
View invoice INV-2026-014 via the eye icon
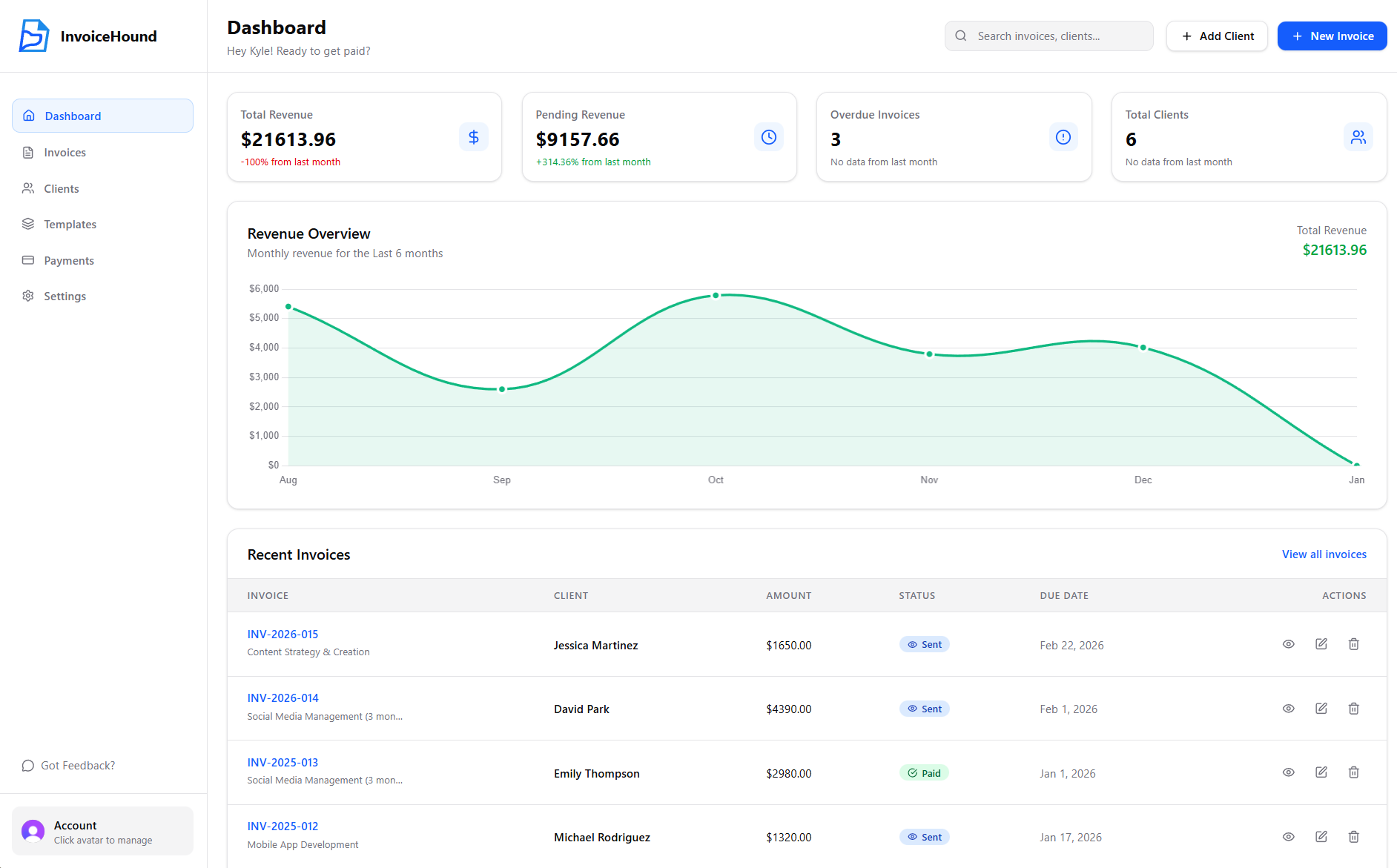click(x=1289, y=709)
